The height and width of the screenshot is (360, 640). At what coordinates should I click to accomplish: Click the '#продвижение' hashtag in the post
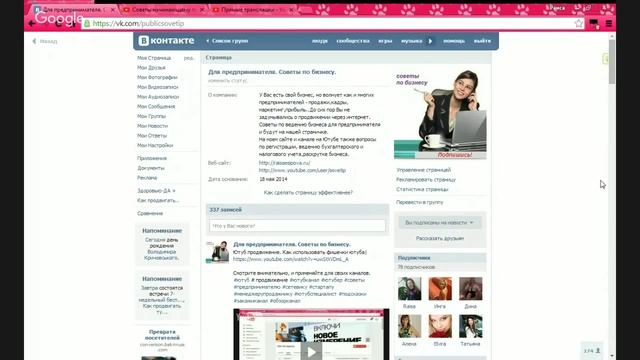269,280
